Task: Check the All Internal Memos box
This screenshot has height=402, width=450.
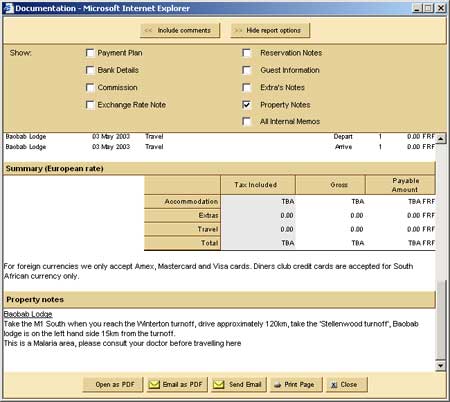Action: click(x=247, y=121)
